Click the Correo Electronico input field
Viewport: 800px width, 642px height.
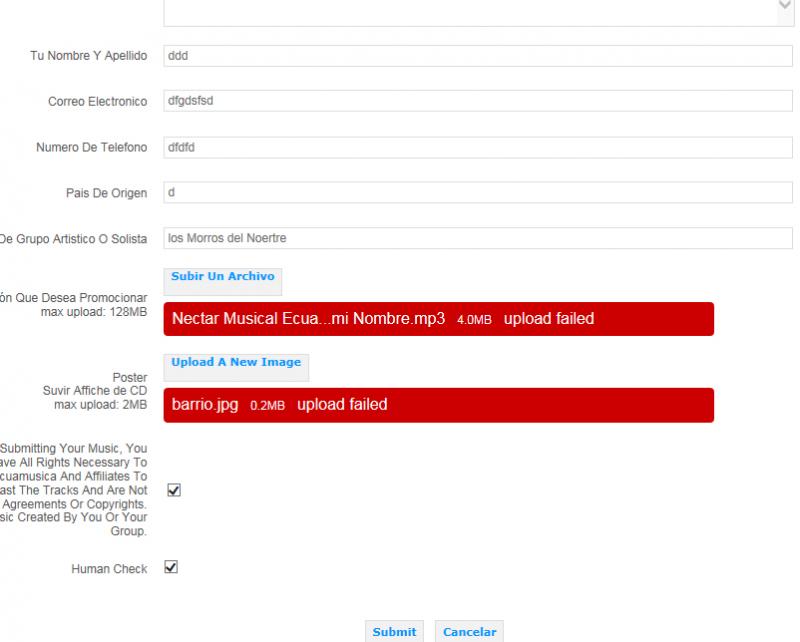478,101
